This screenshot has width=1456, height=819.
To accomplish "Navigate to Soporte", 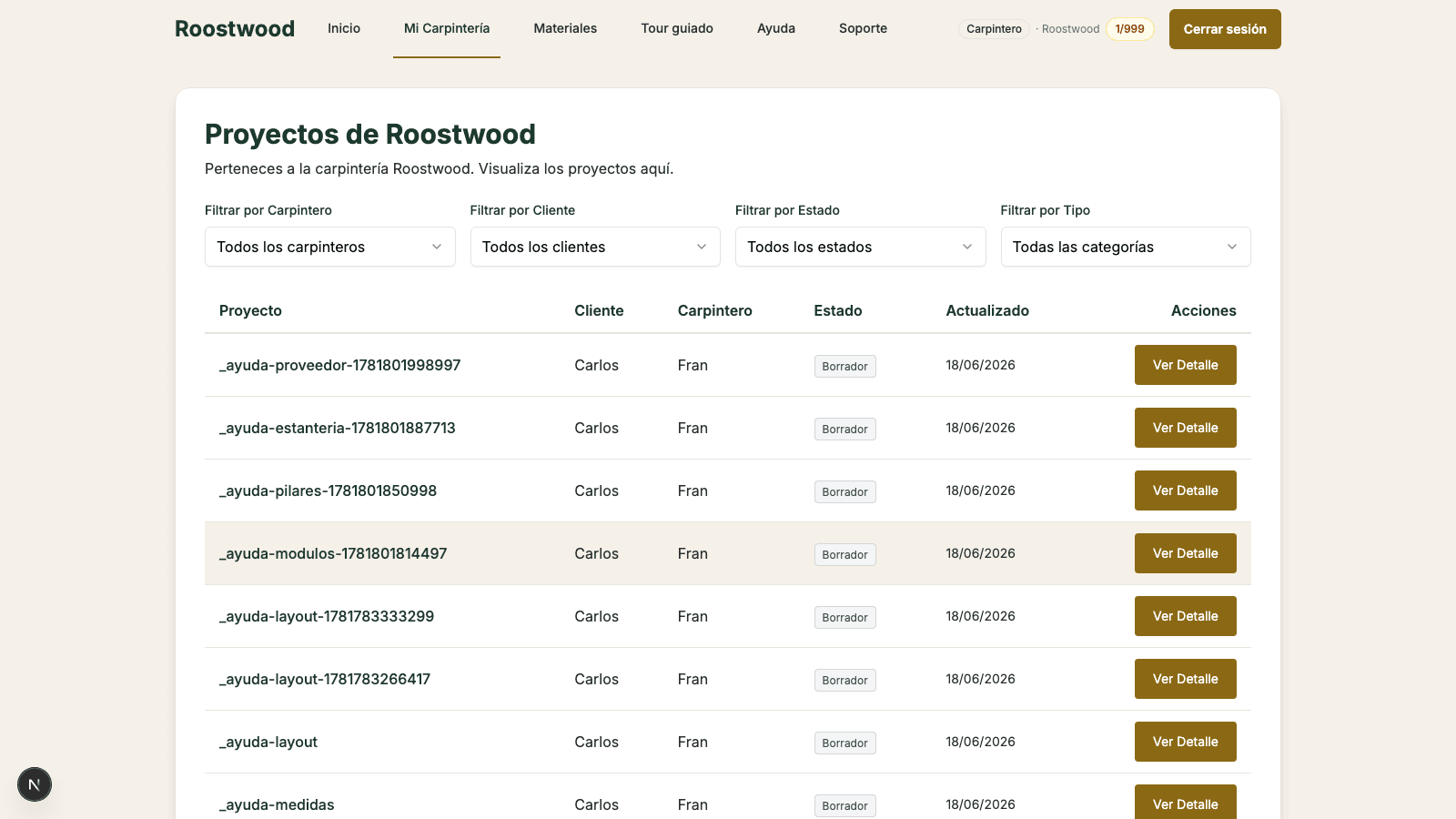I will [x=863, y=28].
